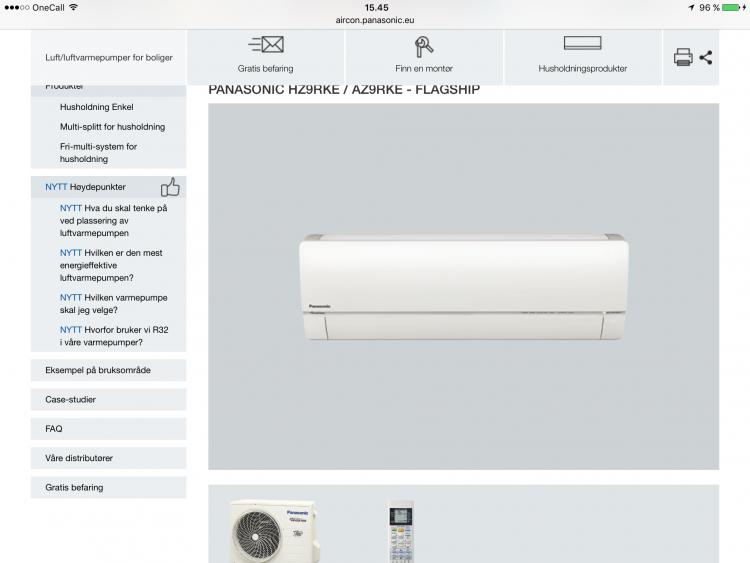Click the thumbs-up icon beside Høydepunkter
Screen dimensions: 750x563
point(170,187)
